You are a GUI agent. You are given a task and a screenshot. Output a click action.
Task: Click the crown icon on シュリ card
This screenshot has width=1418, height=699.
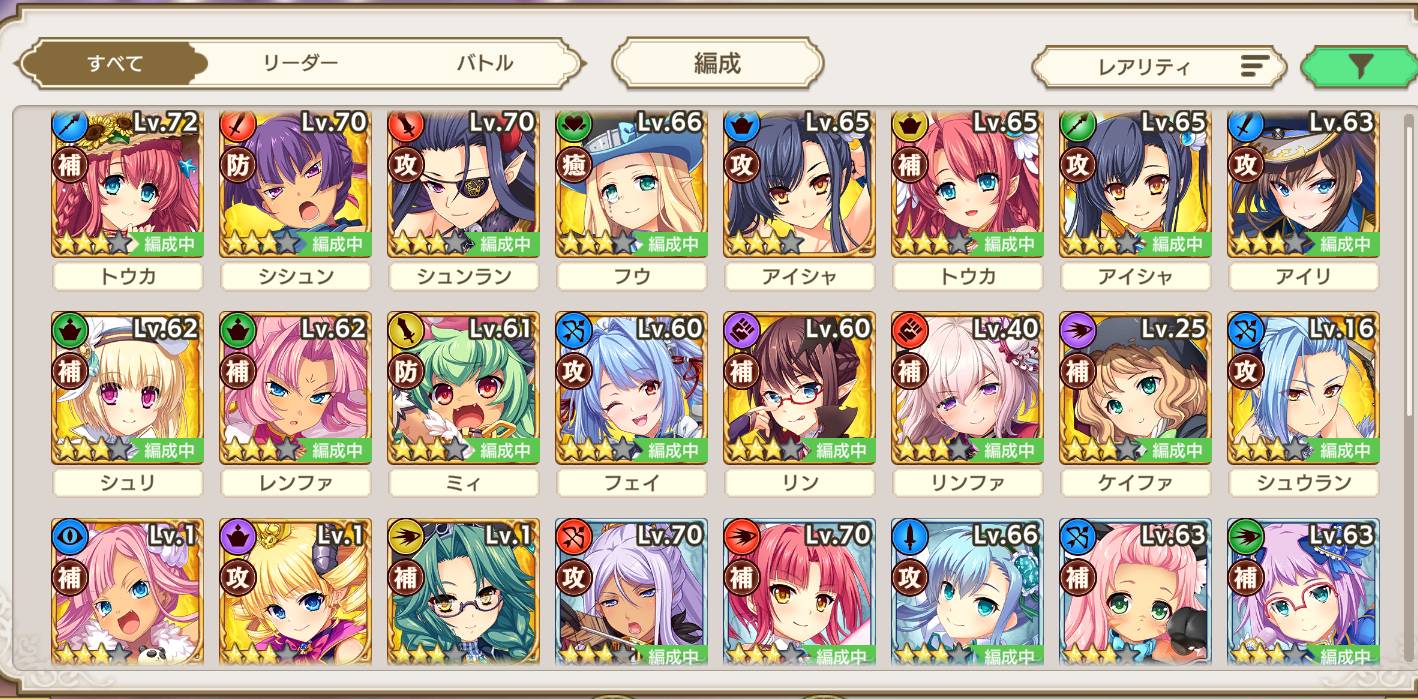point(69,331)
